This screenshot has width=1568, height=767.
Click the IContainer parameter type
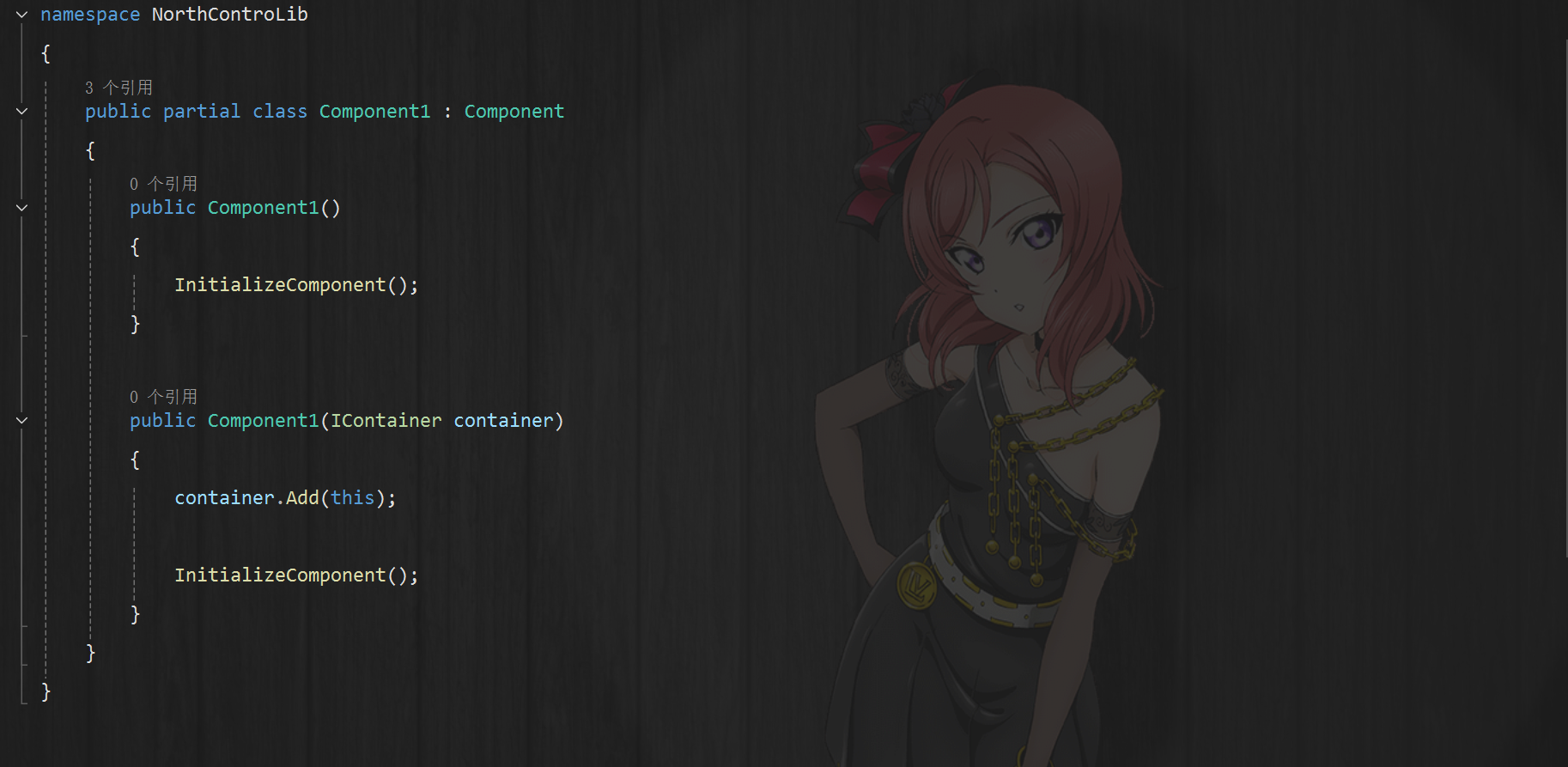(386, 421)
